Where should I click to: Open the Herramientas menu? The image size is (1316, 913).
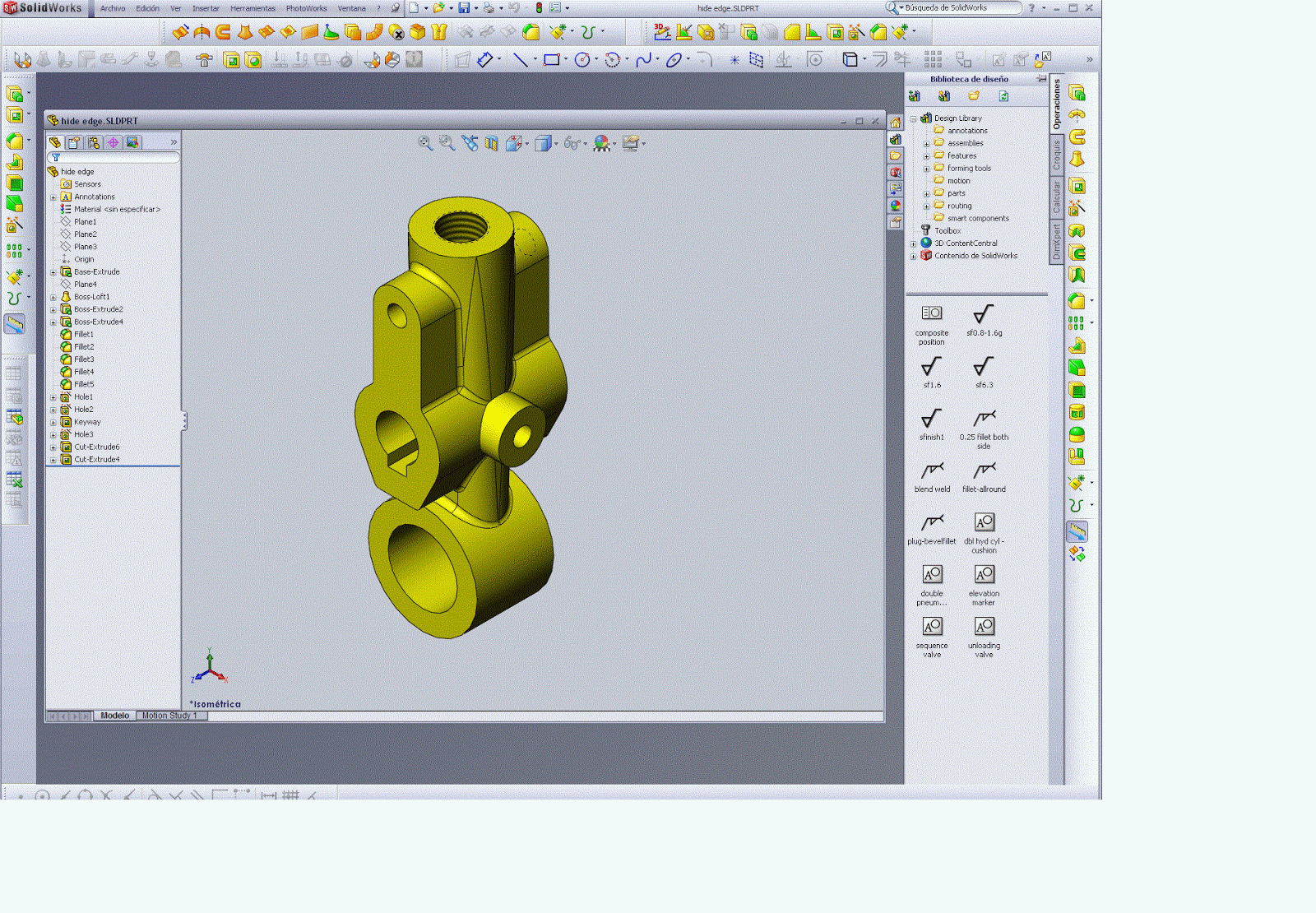point(254,9)
